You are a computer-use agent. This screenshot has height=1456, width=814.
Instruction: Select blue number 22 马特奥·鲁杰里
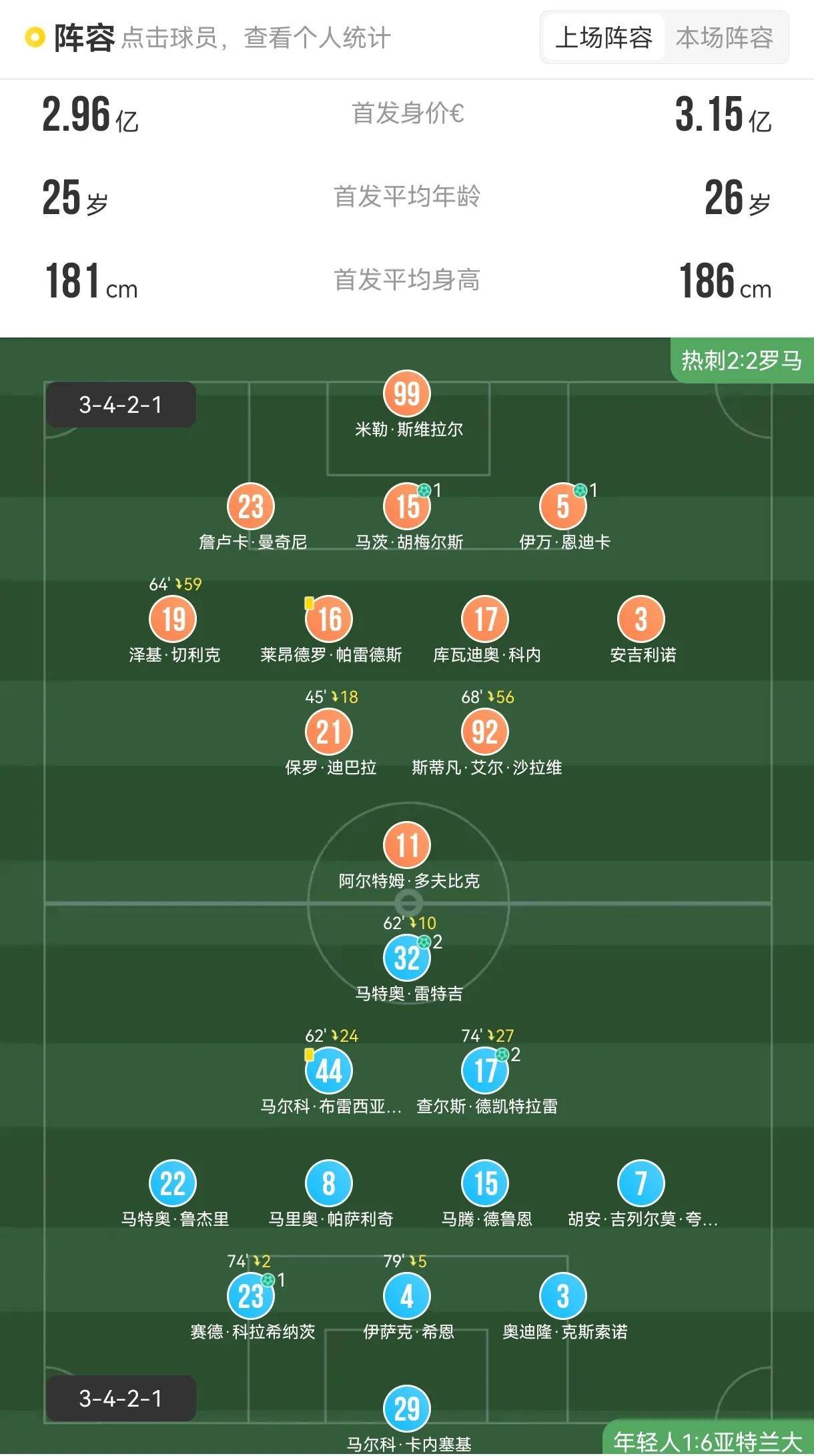click(x=173, y=1183)
